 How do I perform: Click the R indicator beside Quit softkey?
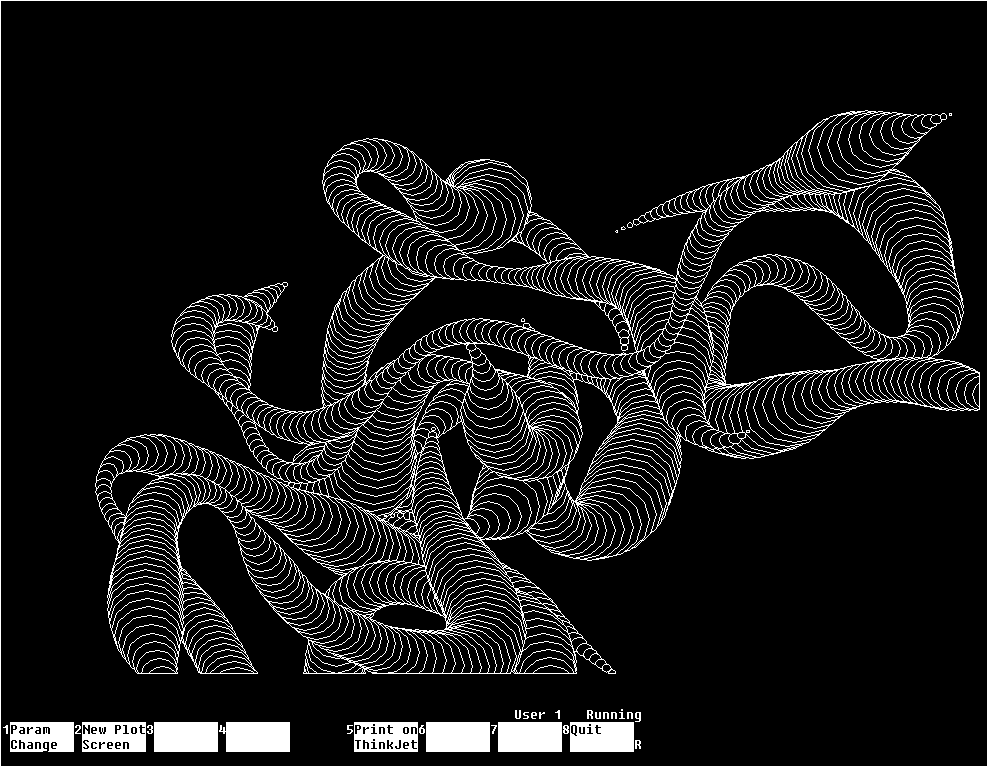click(638, 745)
